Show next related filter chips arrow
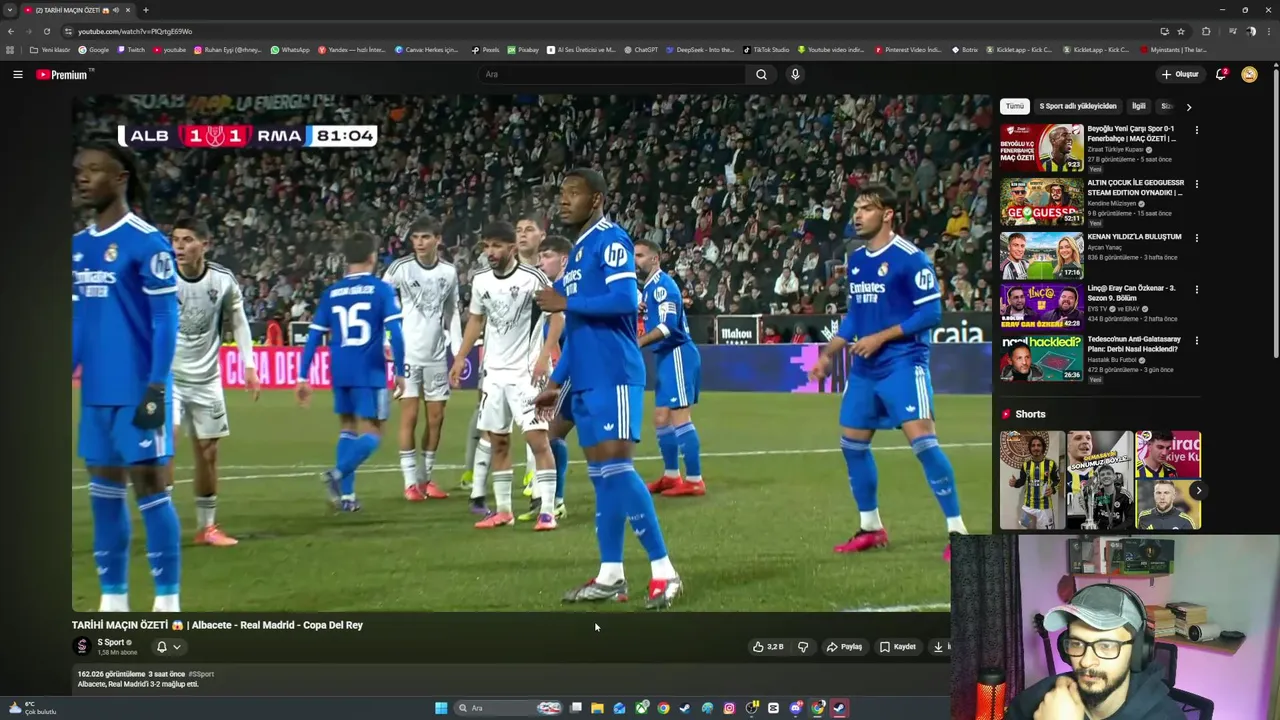Screen dimensions: 1280x720 (x=1188, y=106)
